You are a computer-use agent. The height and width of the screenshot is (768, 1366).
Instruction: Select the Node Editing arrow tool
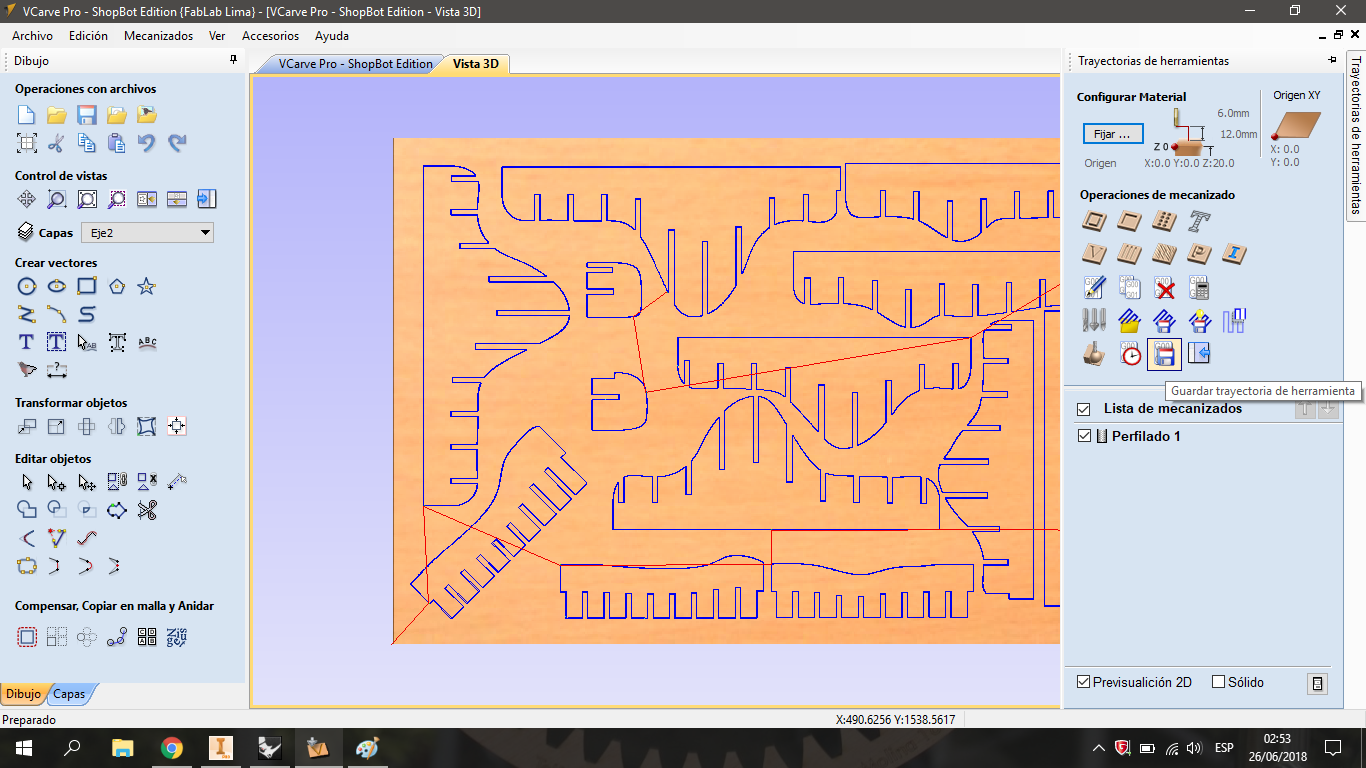57,482
